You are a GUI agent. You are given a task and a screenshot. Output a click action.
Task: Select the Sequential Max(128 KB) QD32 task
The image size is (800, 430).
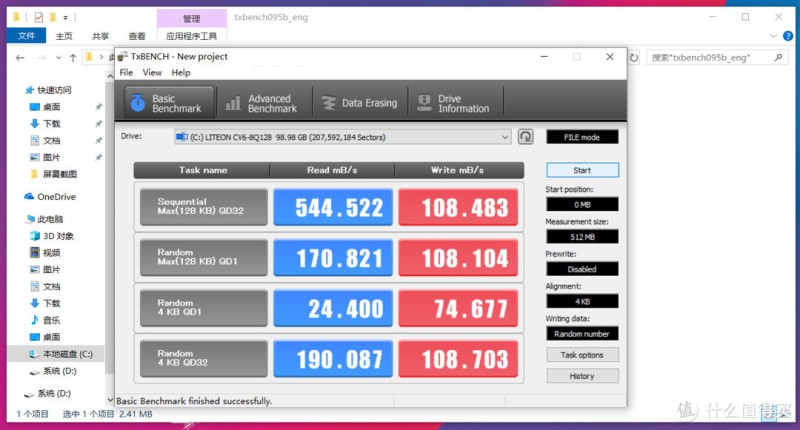(x=204, y=207)
